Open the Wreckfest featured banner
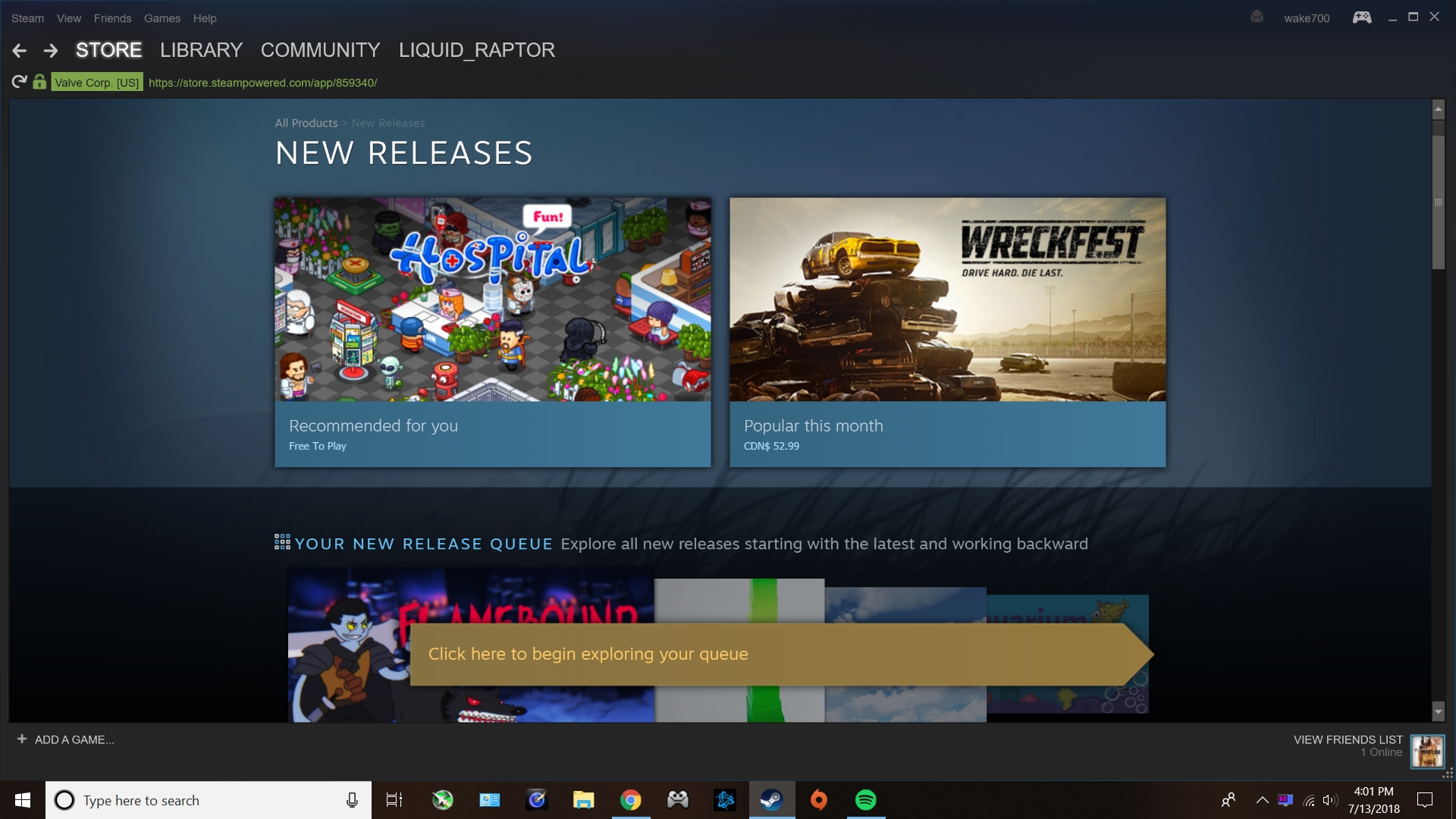 (947, 300)
